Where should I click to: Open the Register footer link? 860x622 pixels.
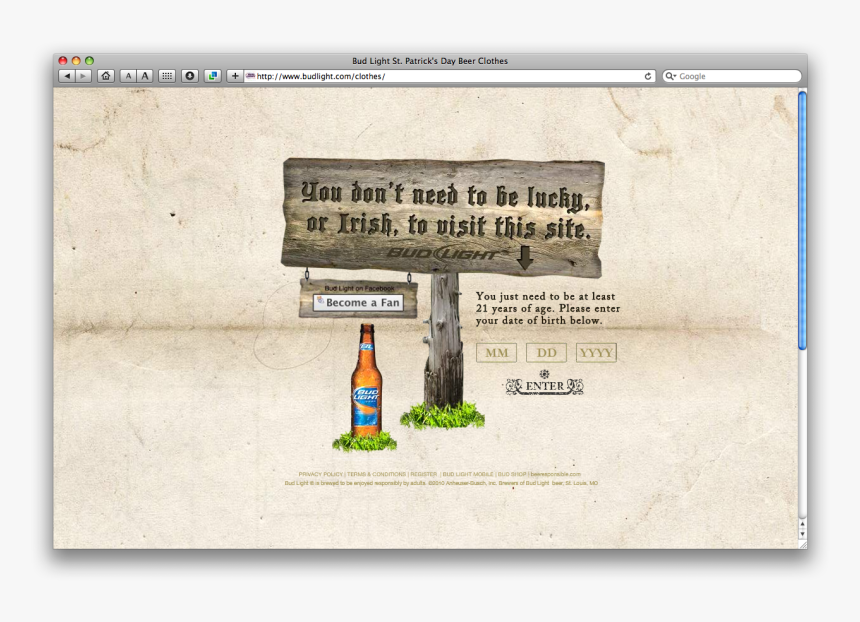point(424,474)
